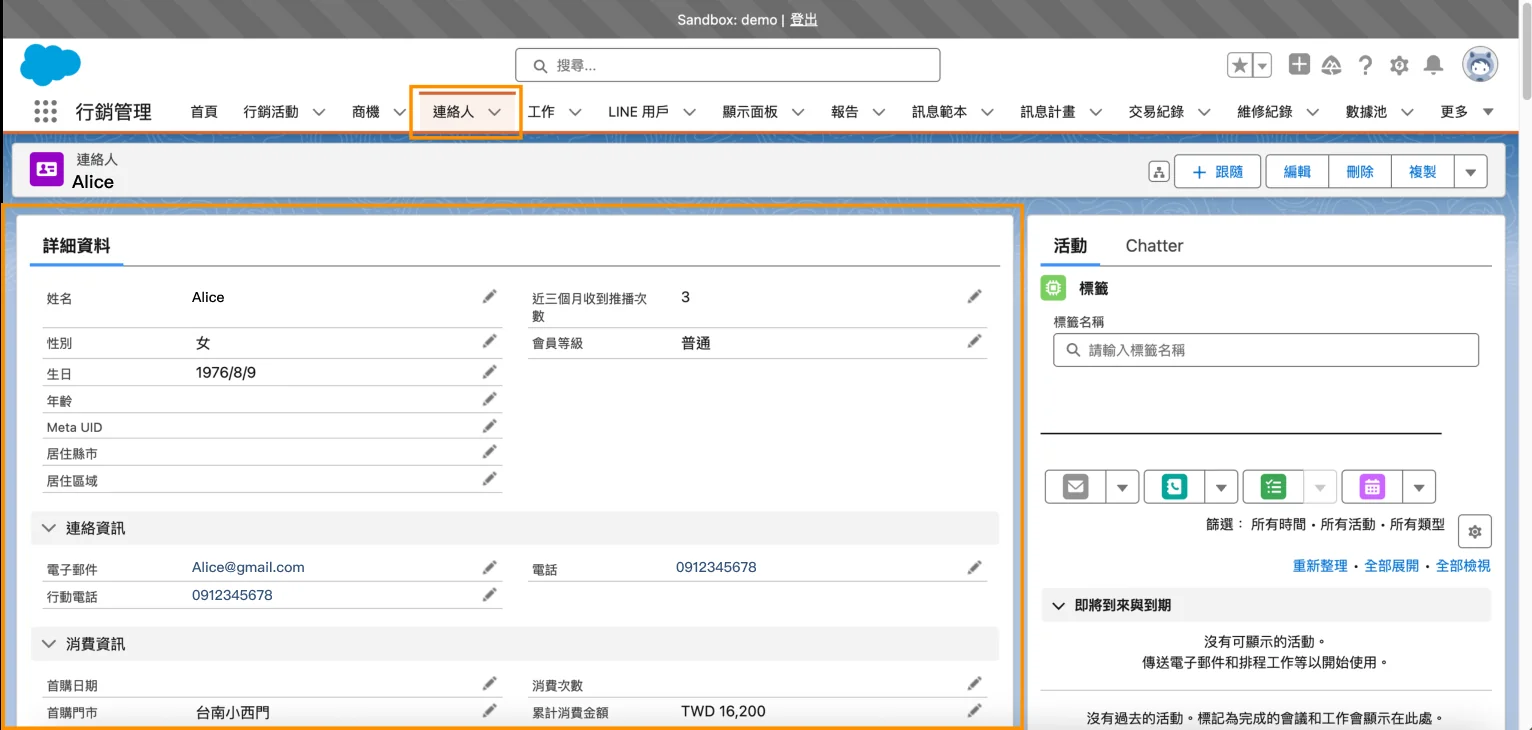This screenshot has width=1532, height=730.
Task: Click the new task checklist icon
Action: pos(1273,487)
